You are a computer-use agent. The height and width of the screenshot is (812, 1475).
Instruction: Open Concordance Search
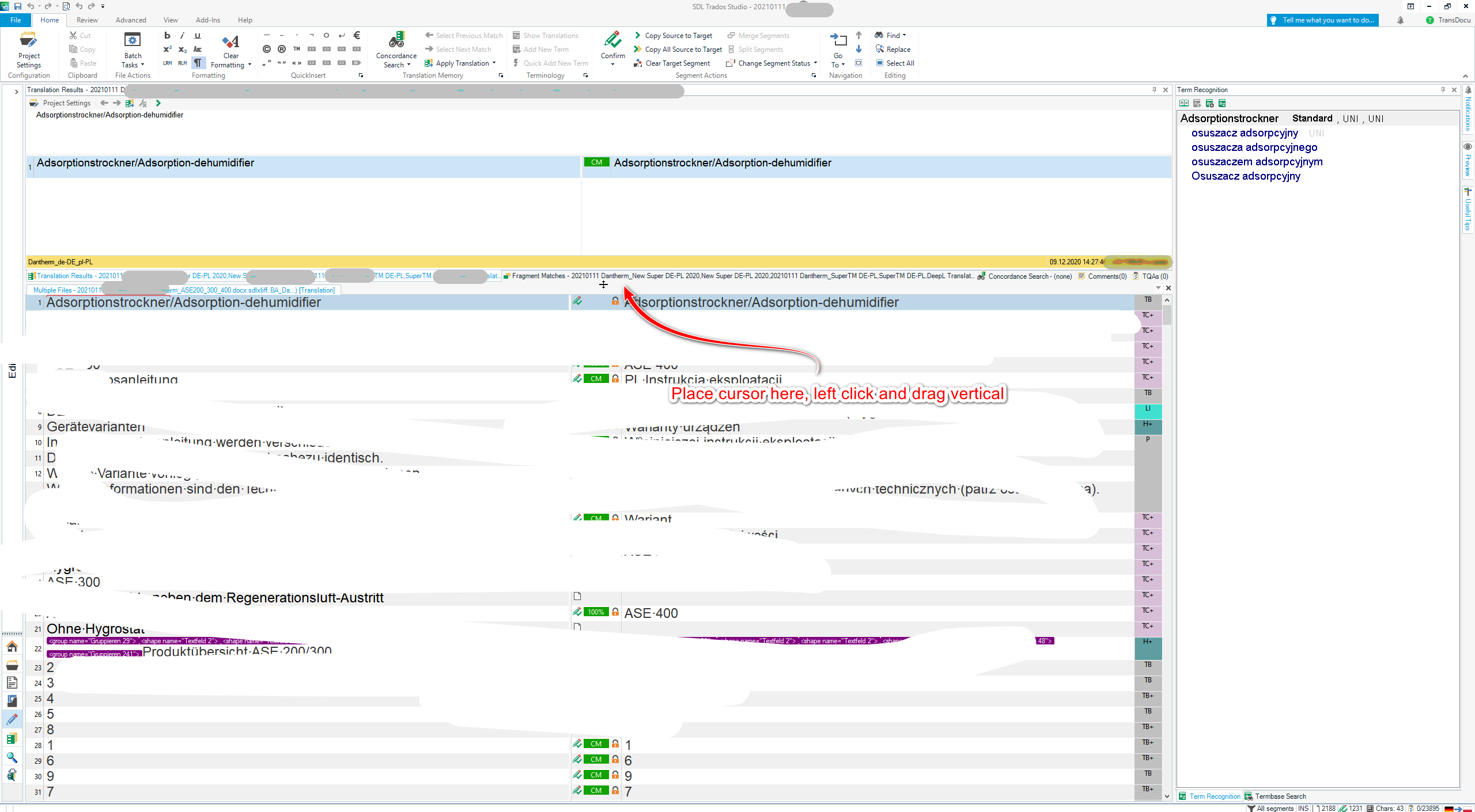[396, 50]
